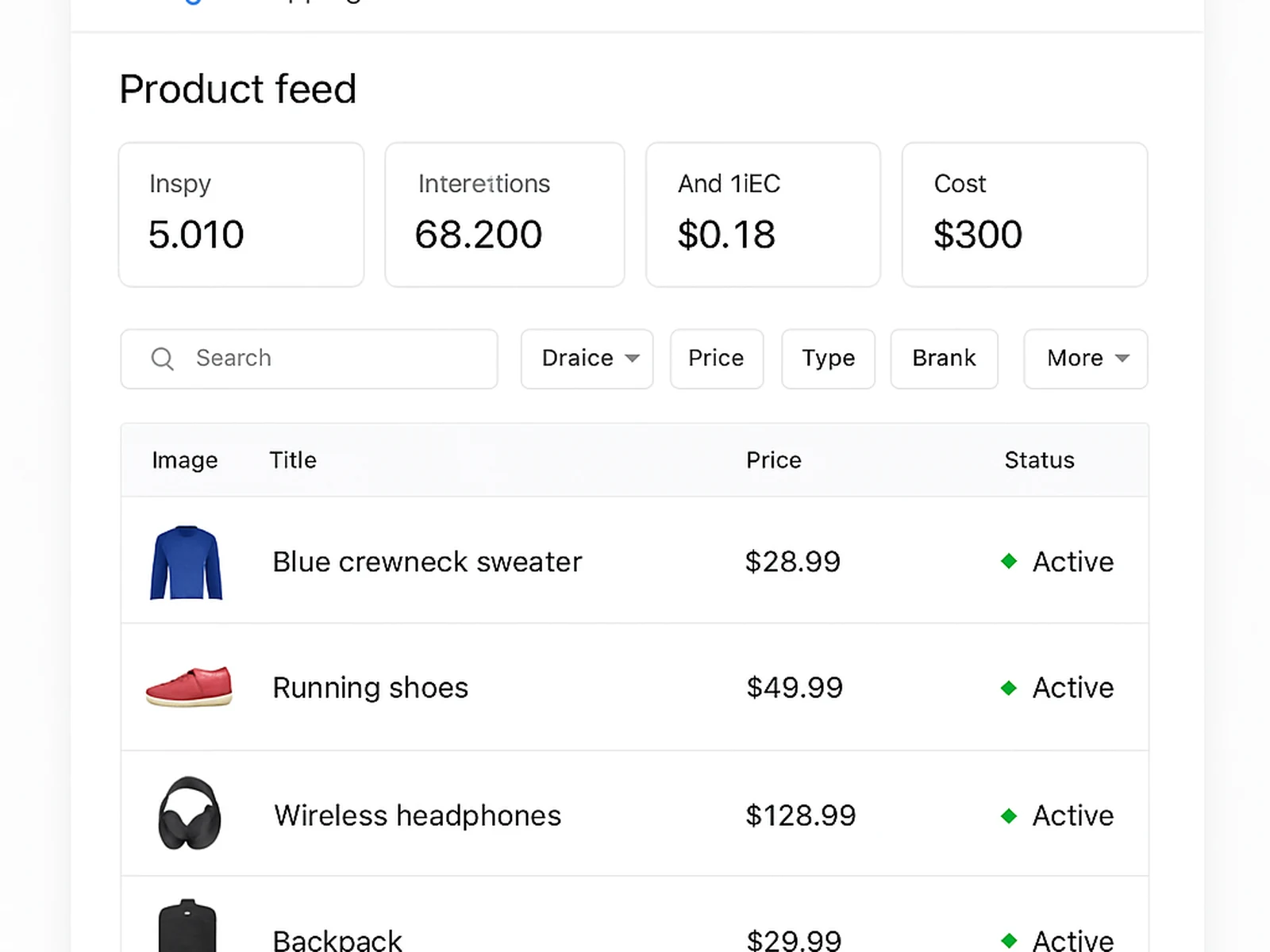Select the Blue crewneck sweater title
The width and height of the screenshot is (1270, 952).
[427, 562]
